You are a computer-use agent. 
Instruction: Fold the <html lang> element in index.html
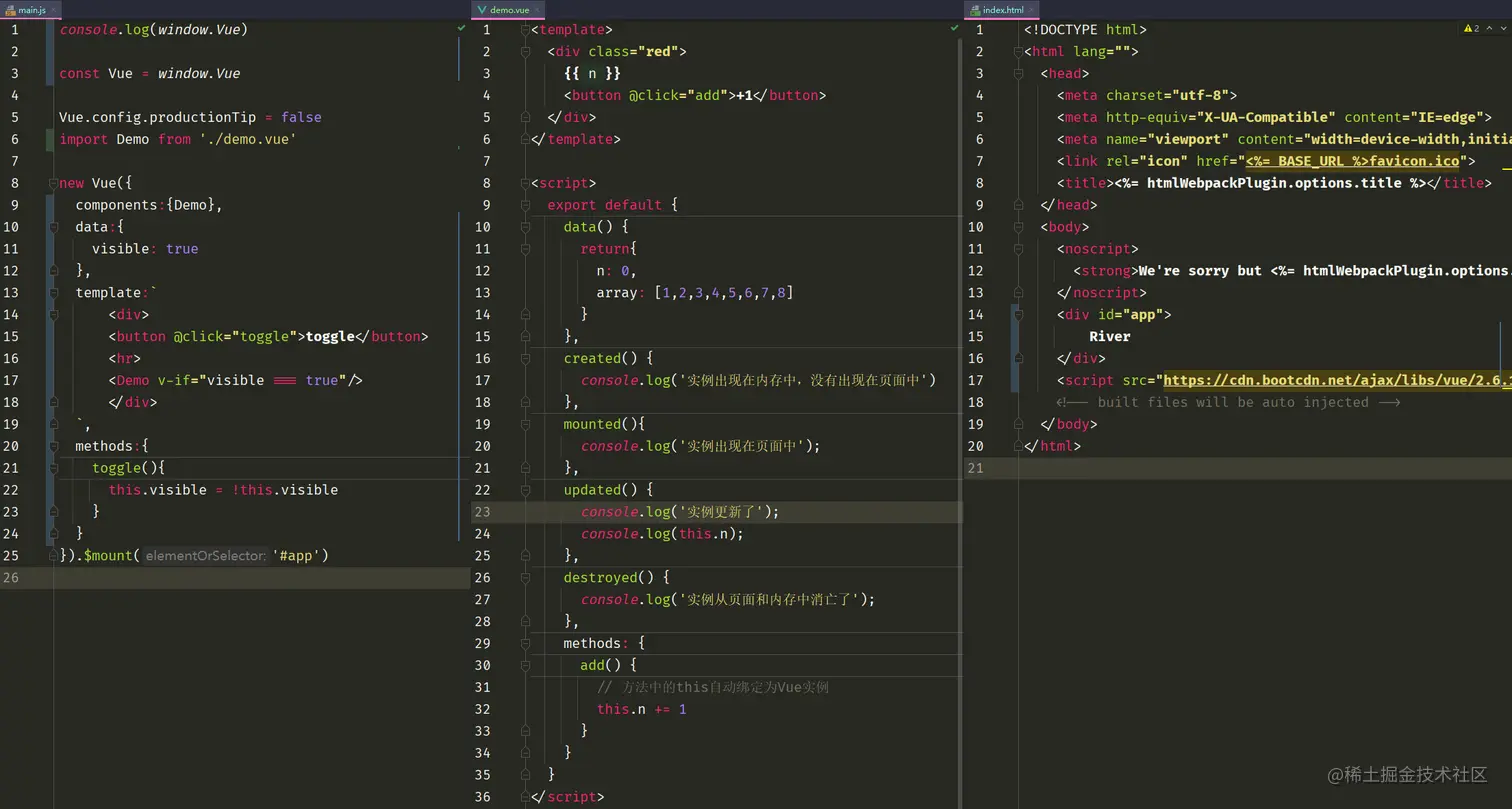point(1017,52)
